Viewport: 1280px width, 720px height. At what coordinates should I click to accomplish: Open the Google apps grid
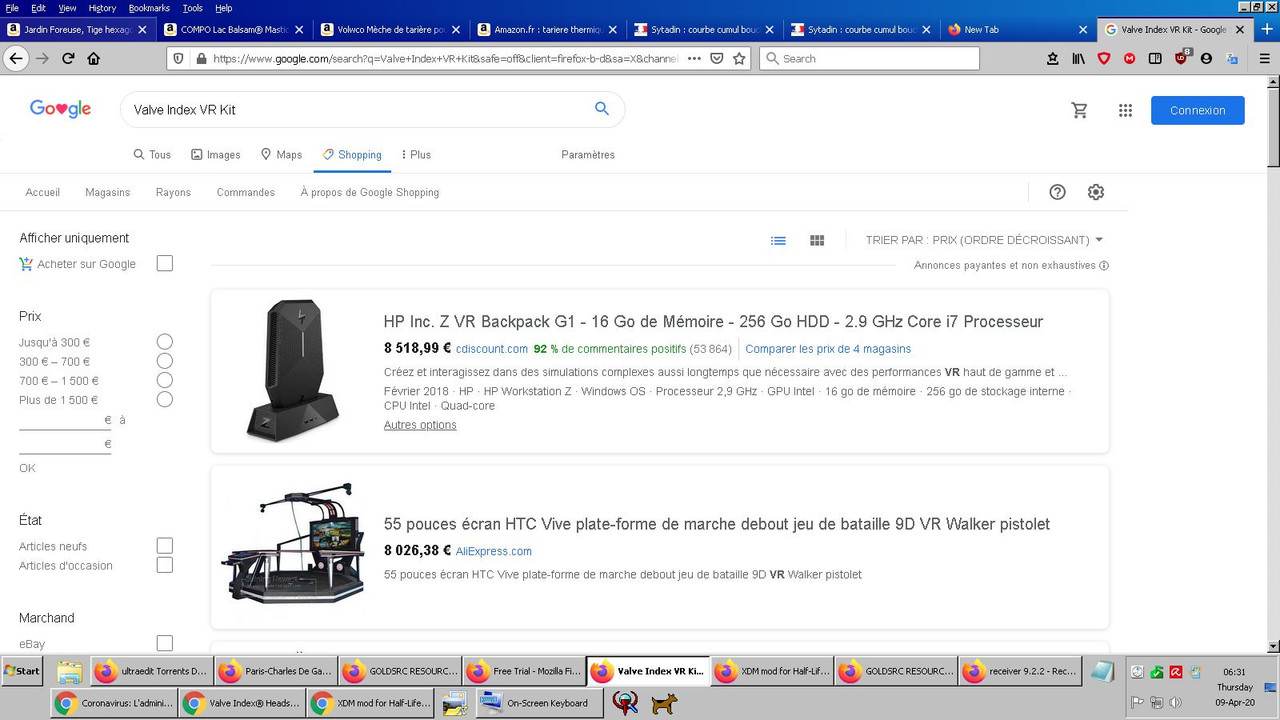[x=1125, y=110]
